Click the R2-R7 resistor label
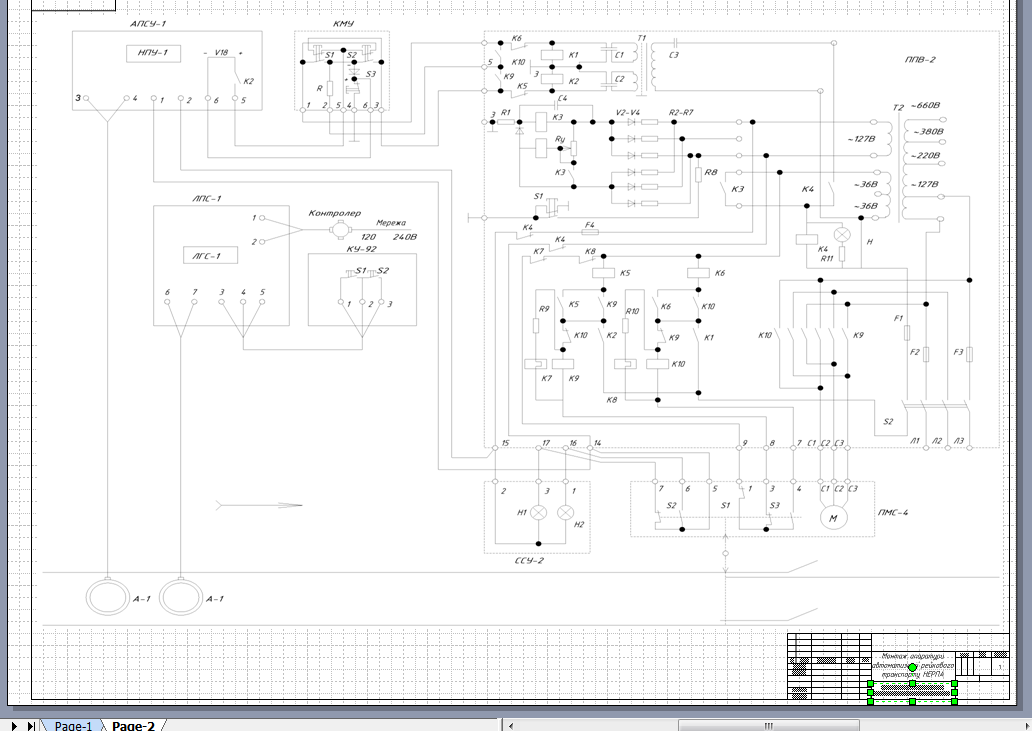 [681, 113]
